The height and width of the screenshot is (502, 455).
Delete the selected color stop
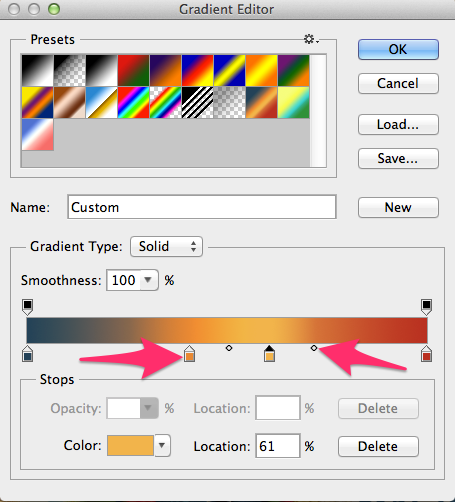[x=378, y=446]
